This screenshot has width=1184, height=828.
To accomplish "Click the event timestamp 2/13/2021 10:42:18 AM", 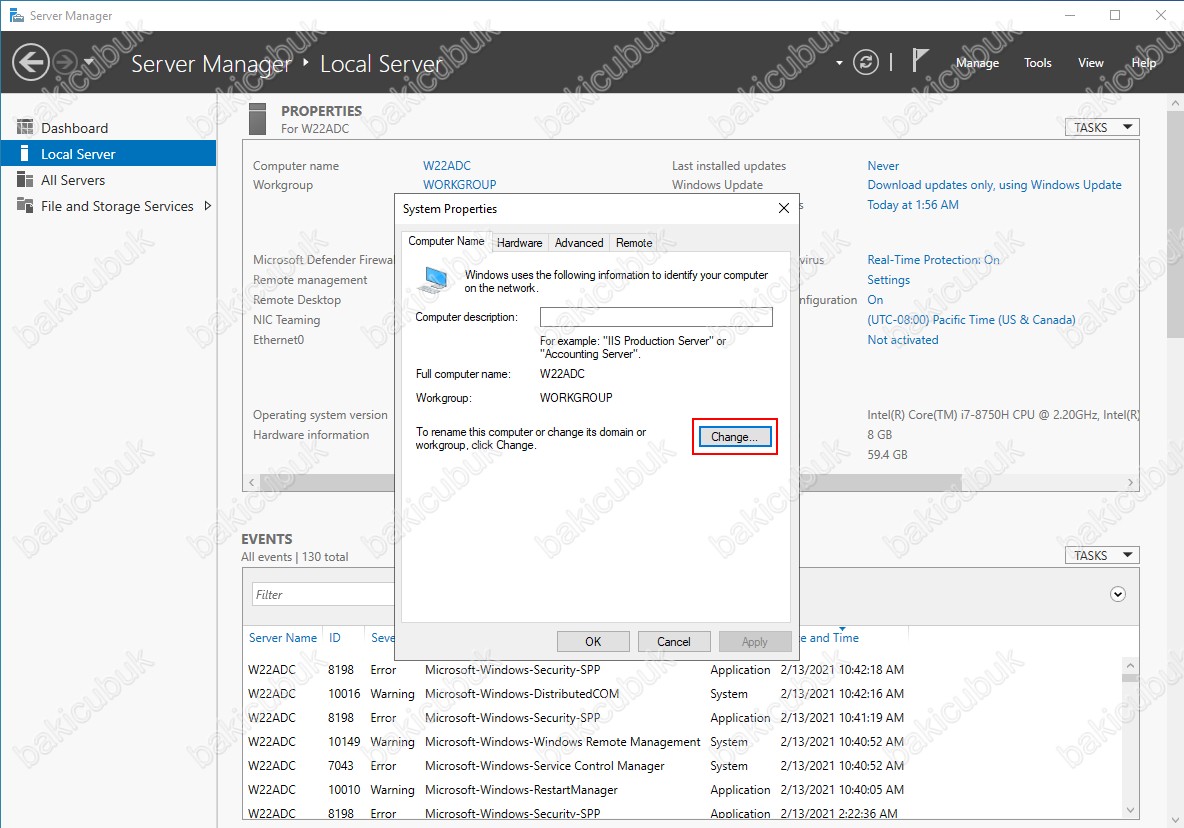I will pyautogui.click(x=842, y=669).
